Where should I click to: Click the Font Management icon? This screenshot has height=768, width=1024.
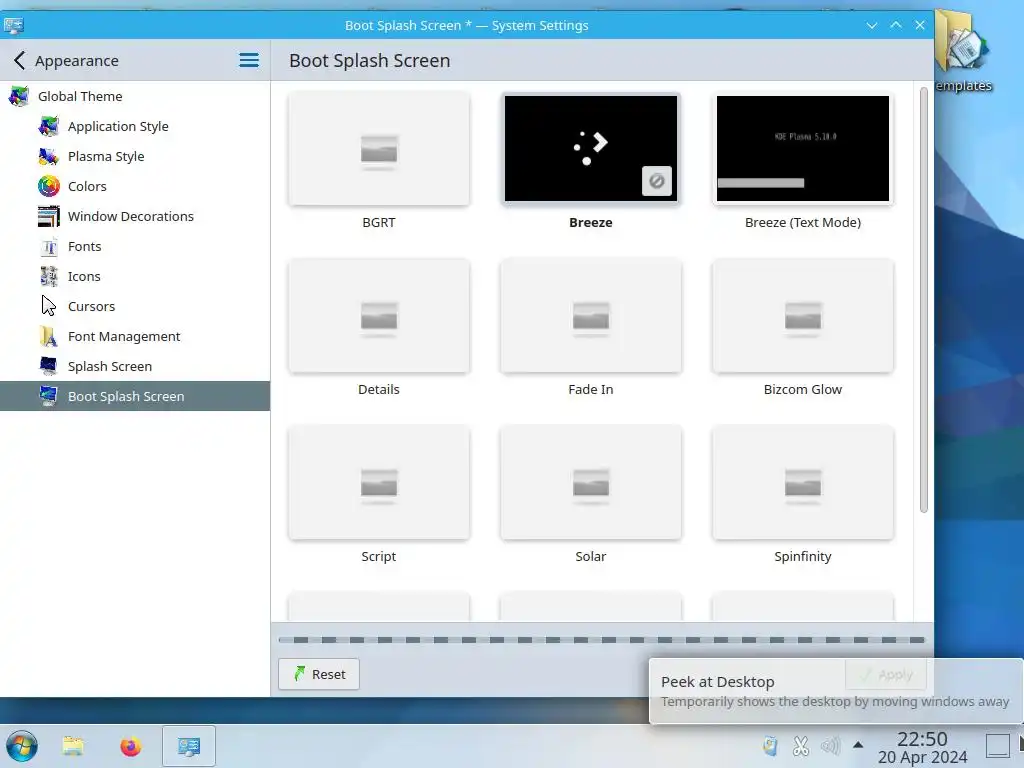click(48, 336)
